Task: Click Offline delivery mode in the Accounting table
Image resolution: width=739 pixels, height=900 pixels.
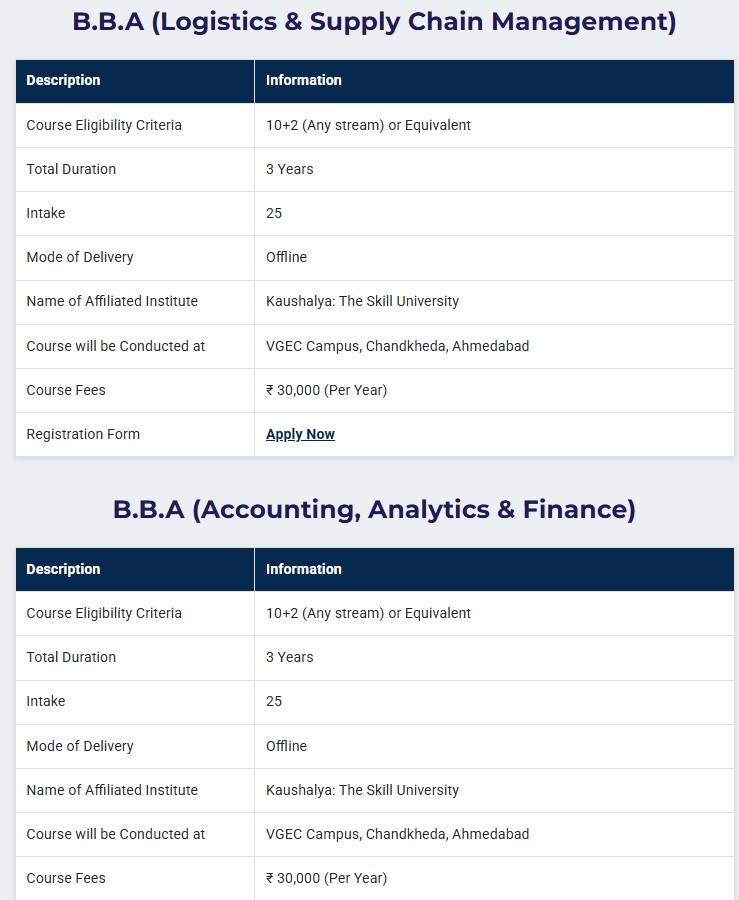Action: point(286,746)
